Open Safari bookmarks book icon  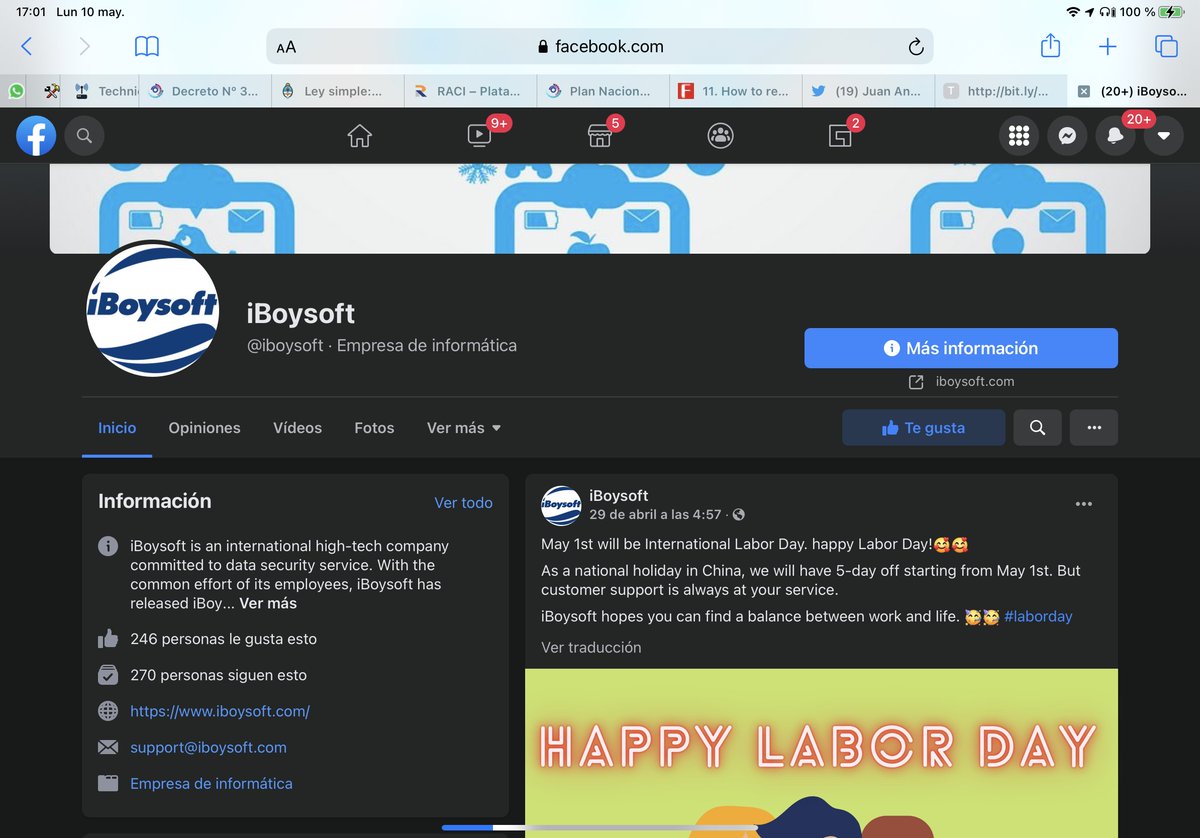[147, 46]
